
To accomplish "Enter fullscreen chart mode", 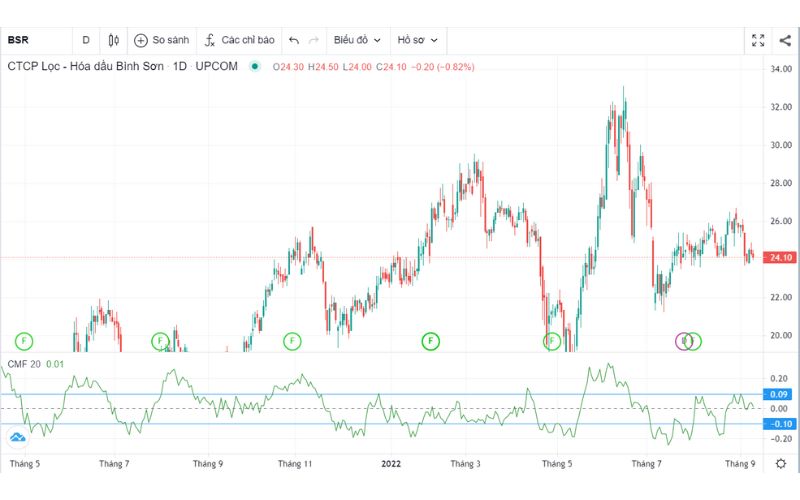I will [x=758, y=40].
